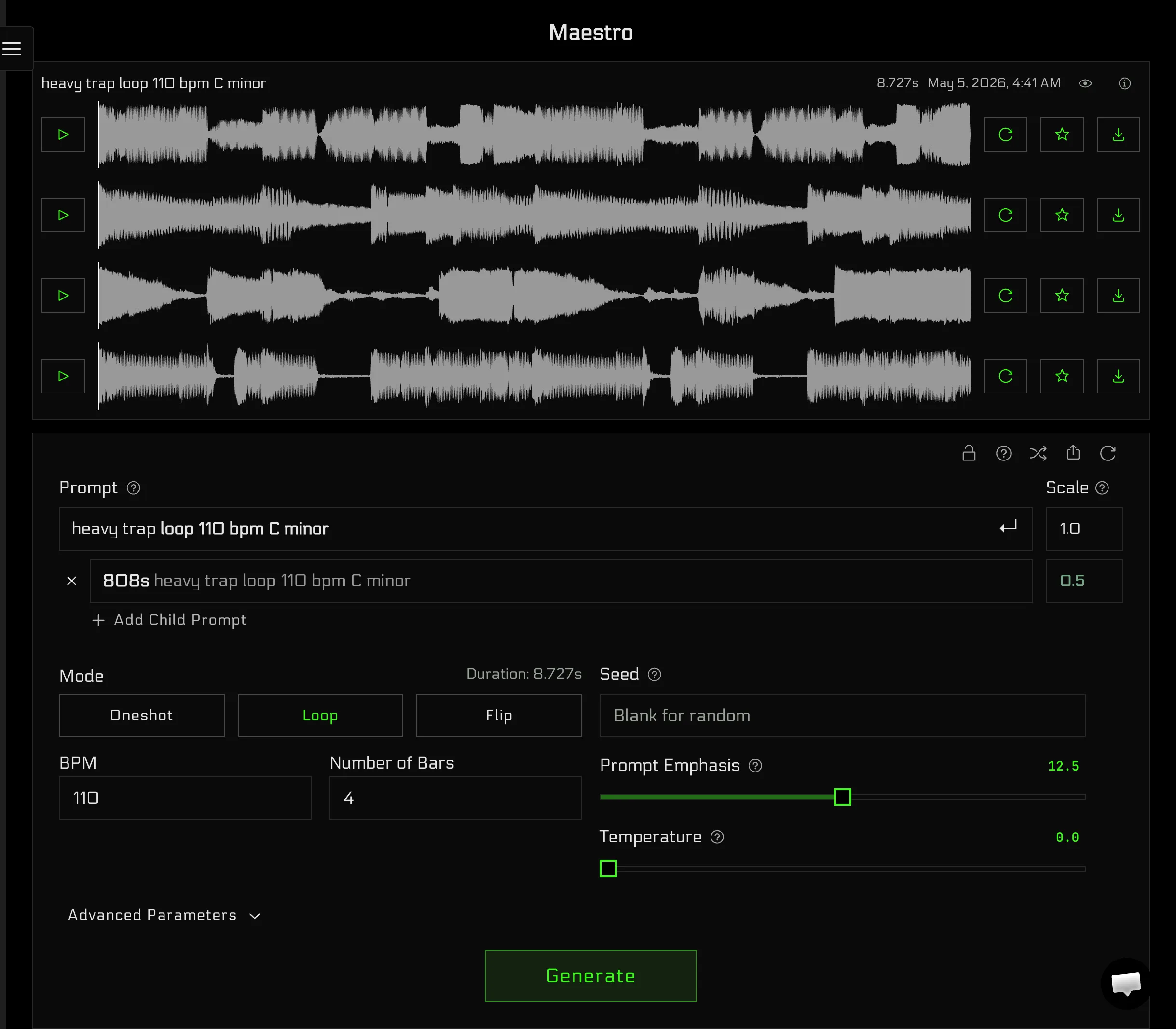
Task: Open the chat support bubble
Action: [1125, 983]
